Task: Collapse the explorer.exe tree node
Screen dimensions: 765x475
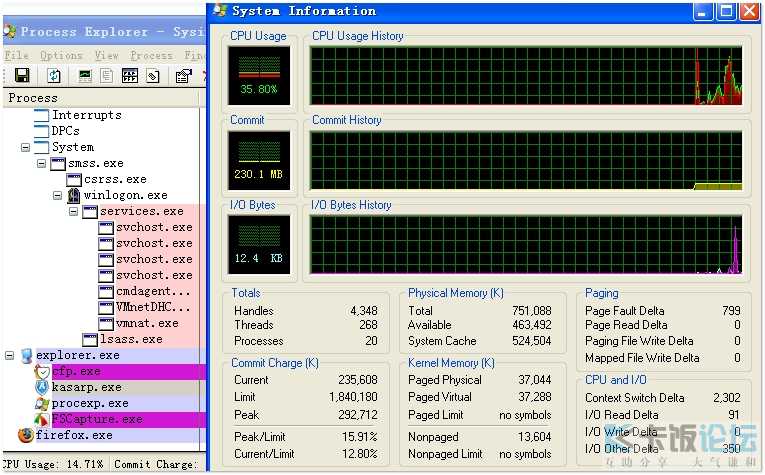Action: 9,356
